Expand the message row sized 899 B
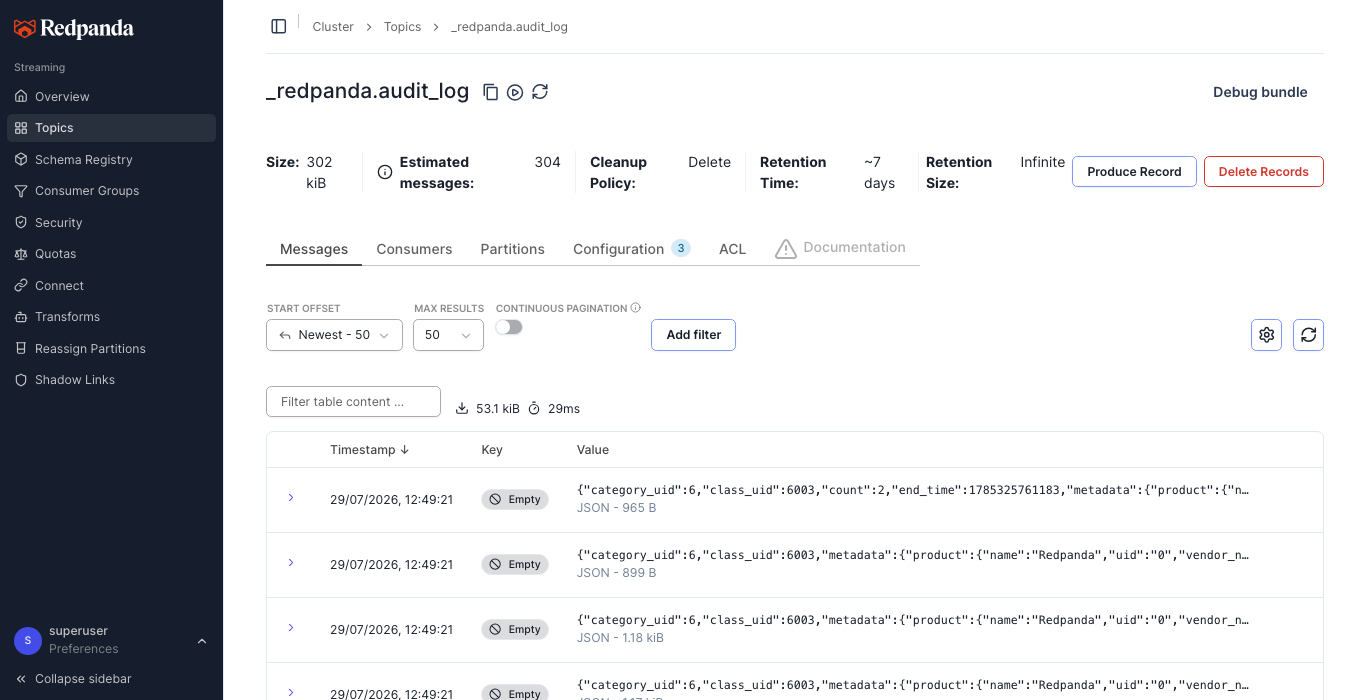 pyautogui.click(x=291, y=563)
